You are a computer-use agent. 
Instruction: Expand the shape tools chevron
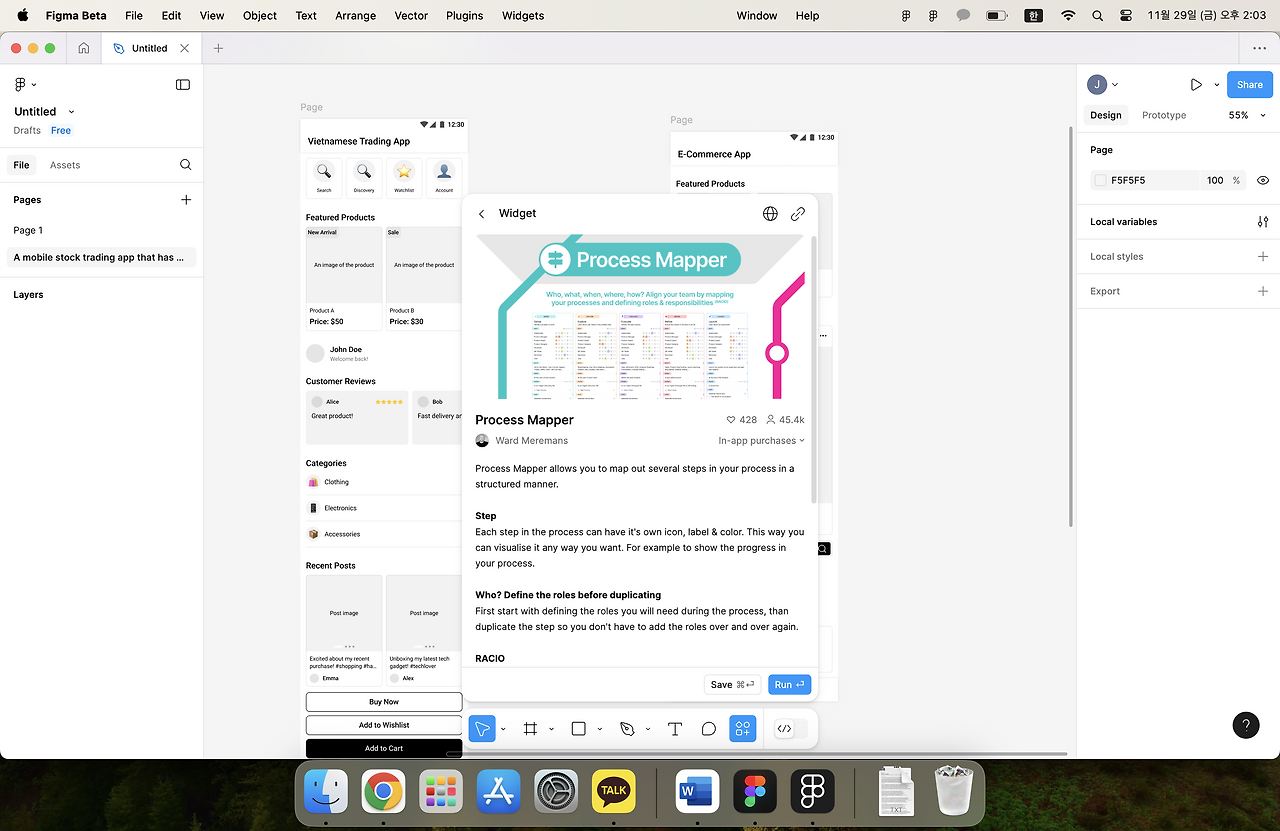(599, 729)
